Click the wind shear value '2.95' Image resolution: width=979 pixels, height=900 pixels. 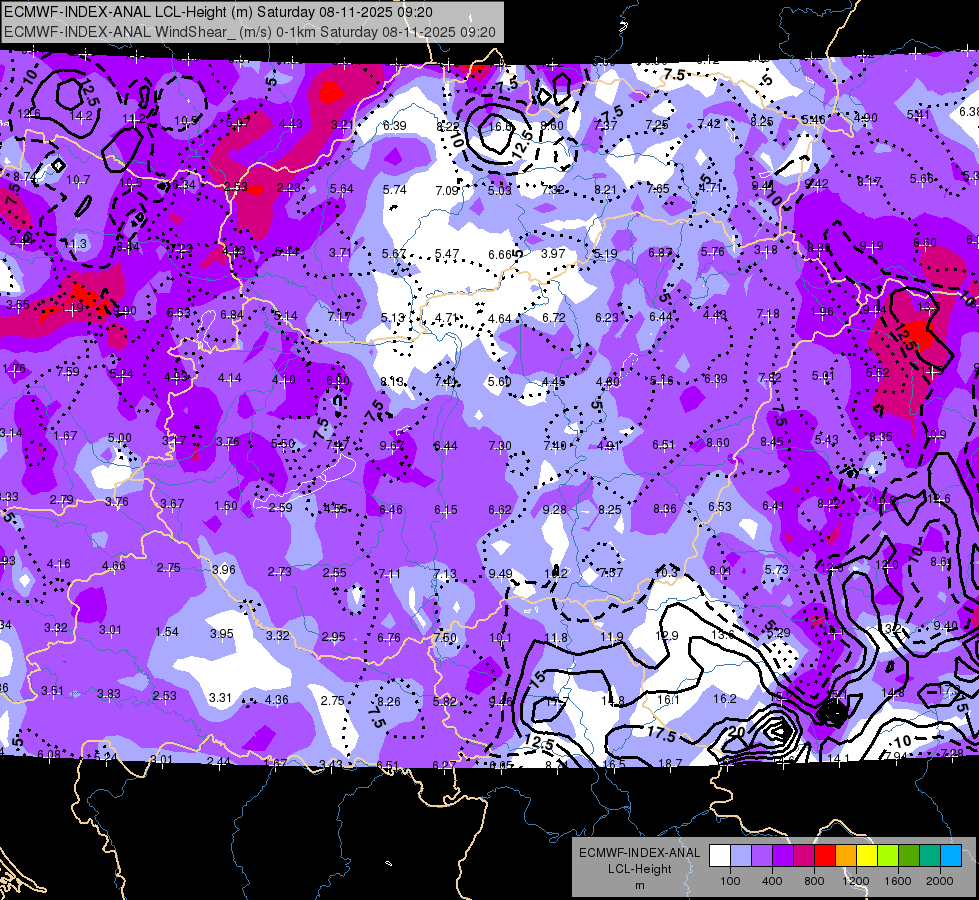[333, 637]
